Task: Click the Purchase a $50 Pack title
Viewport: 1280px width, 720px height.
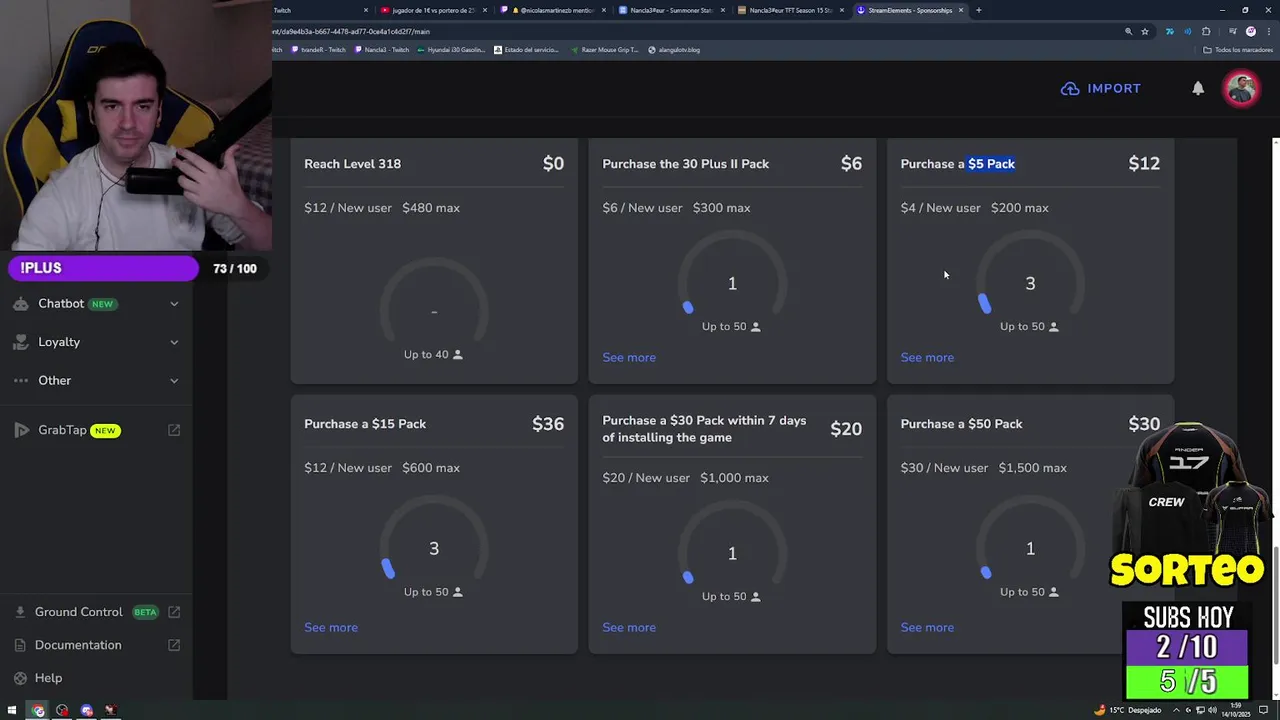Action: coord(961,424)
